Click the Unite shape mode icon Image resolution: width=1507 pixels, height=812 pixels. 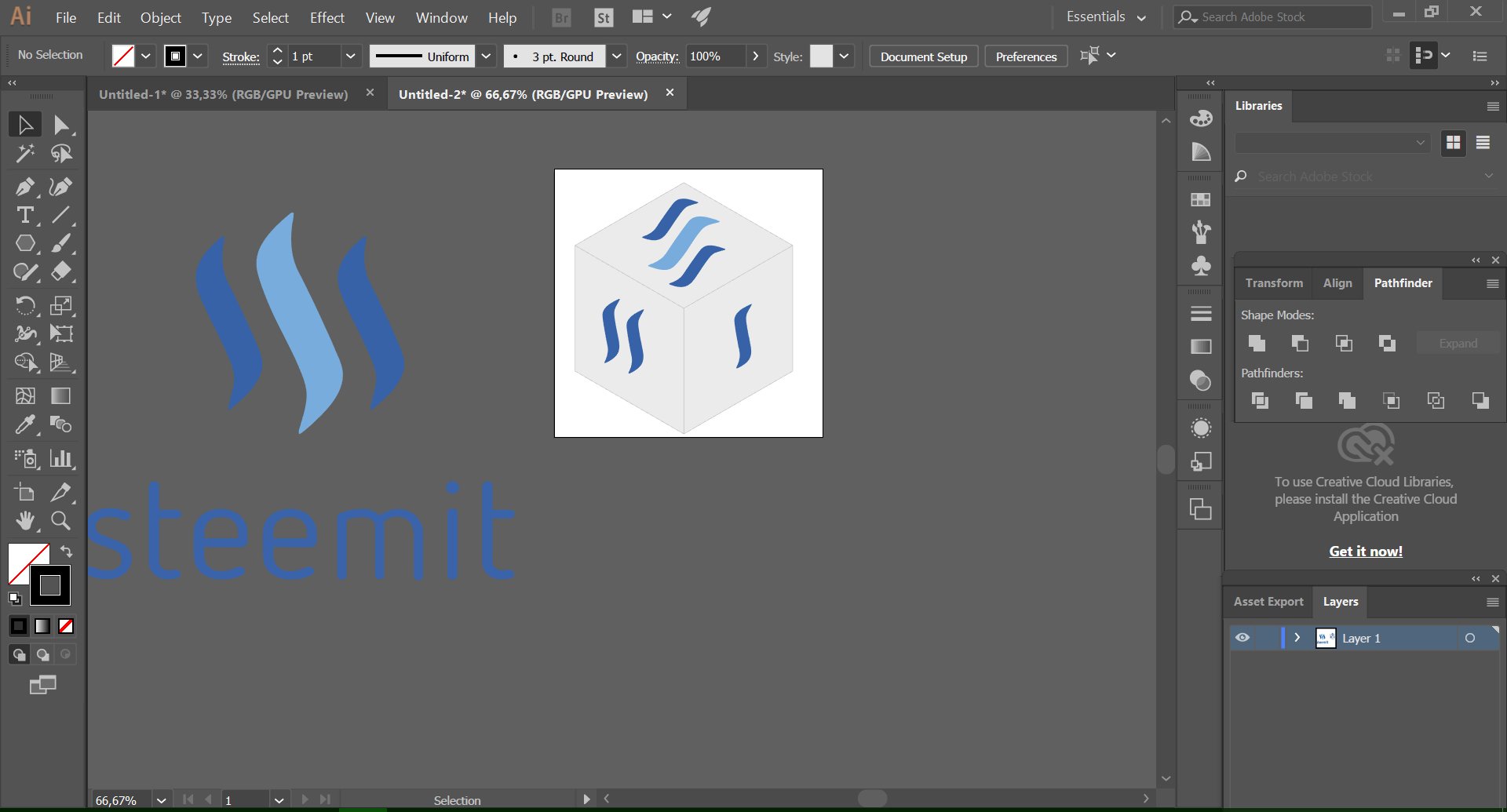click(x=1257, y=343)
